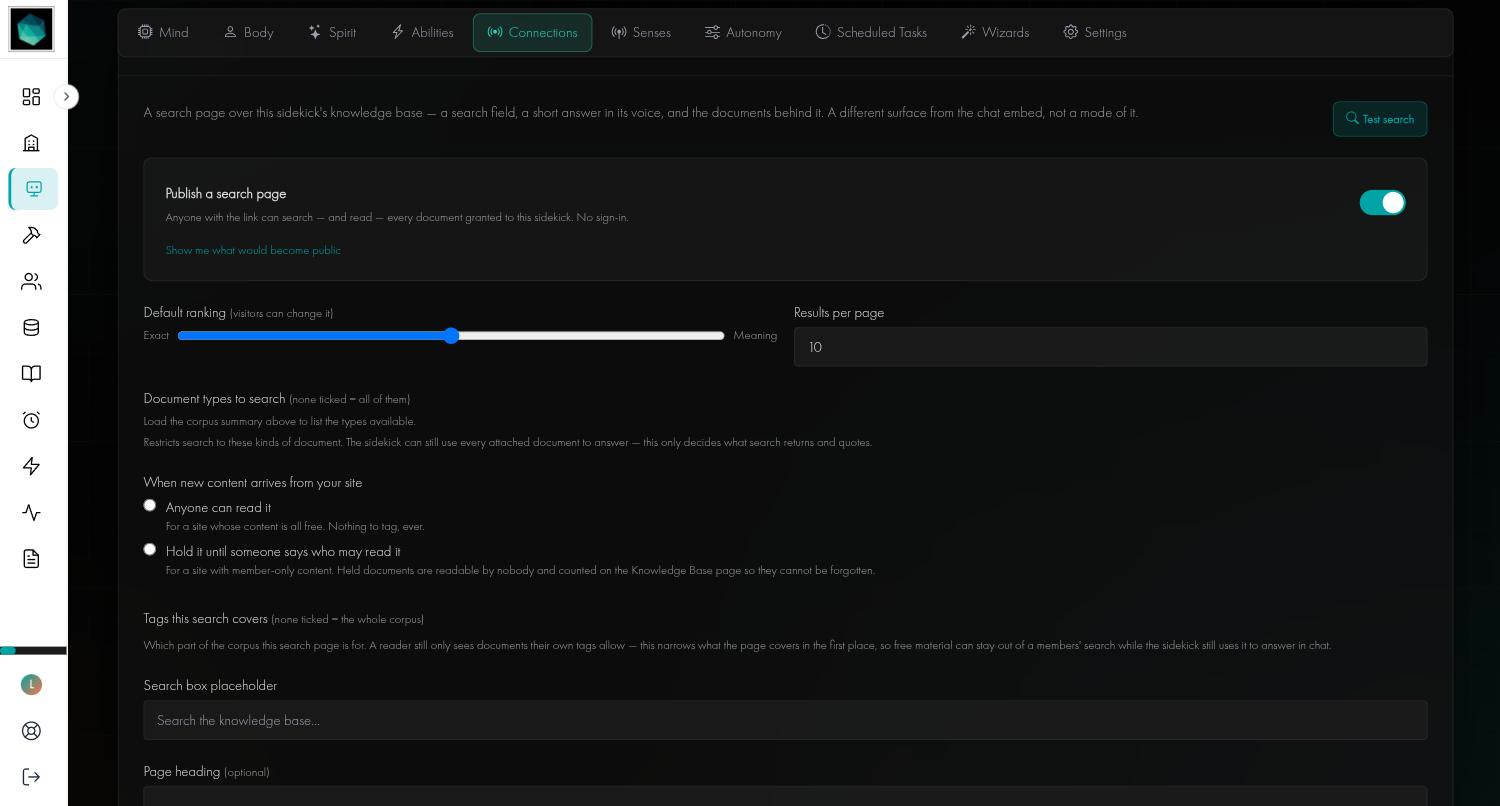Viewport: 1500px width, 806px height.
Task: Go to the Abilities tab
Action: 422,32
